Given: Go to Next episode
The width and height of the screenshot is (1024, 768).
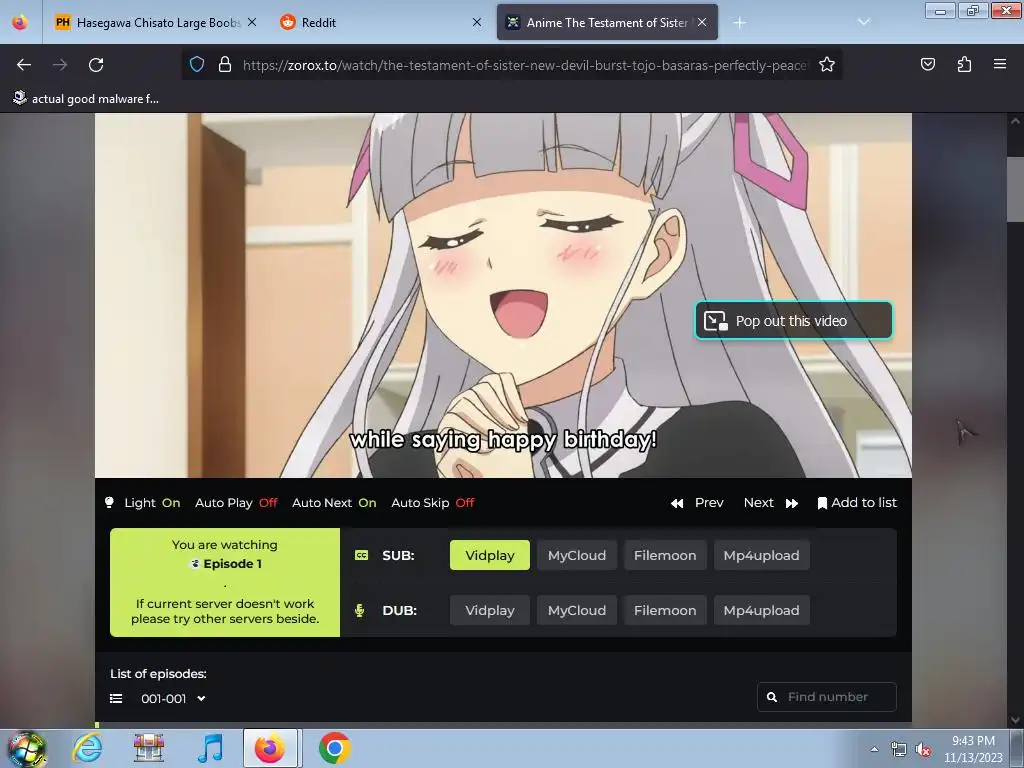Looking at the screenshot, I should coord(771,503).
